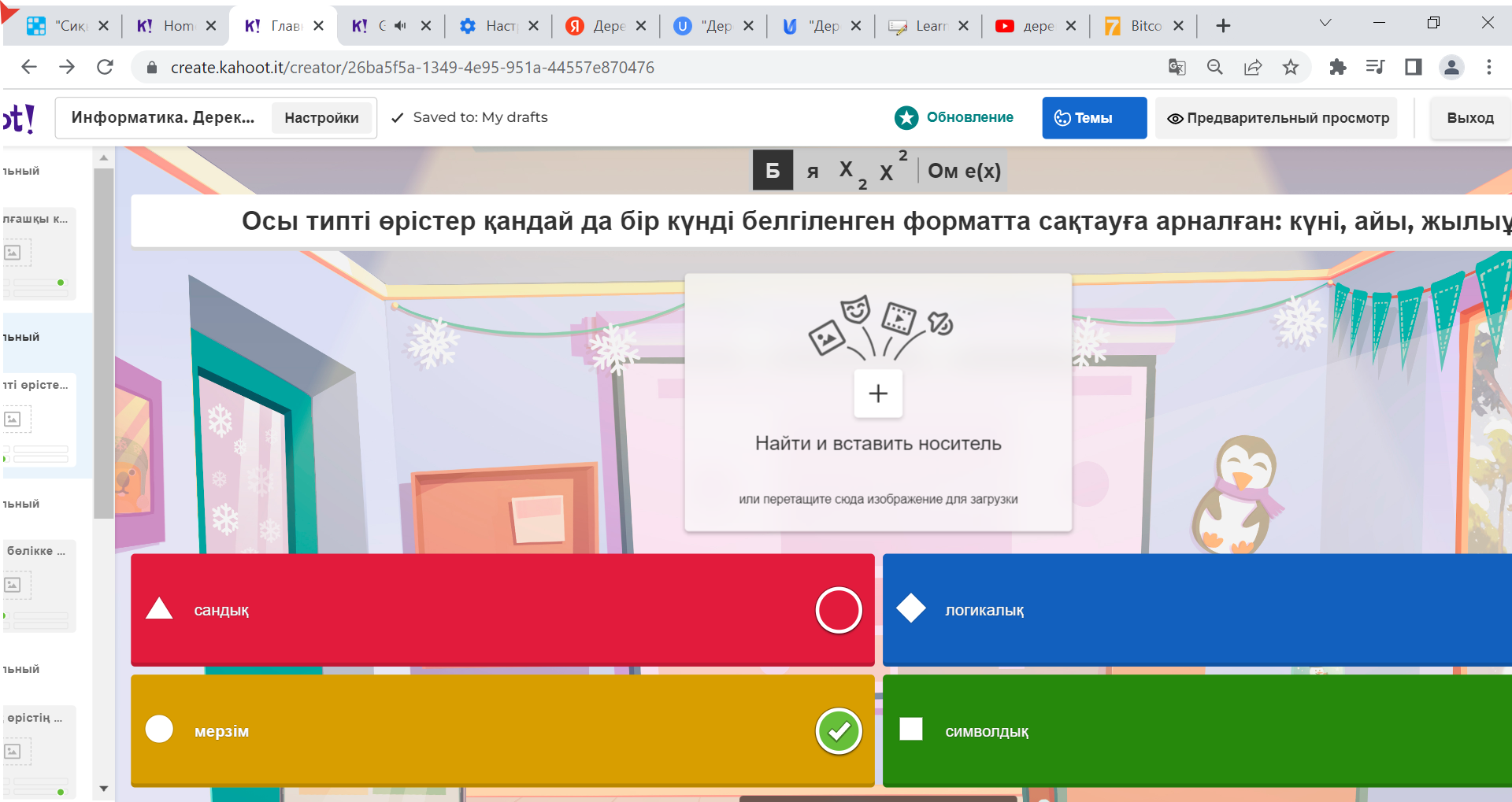Select the 'өрістің ...' slide thumbnail
The width and height of the screenshot is (1512, 802).
[x=39, y=752]
